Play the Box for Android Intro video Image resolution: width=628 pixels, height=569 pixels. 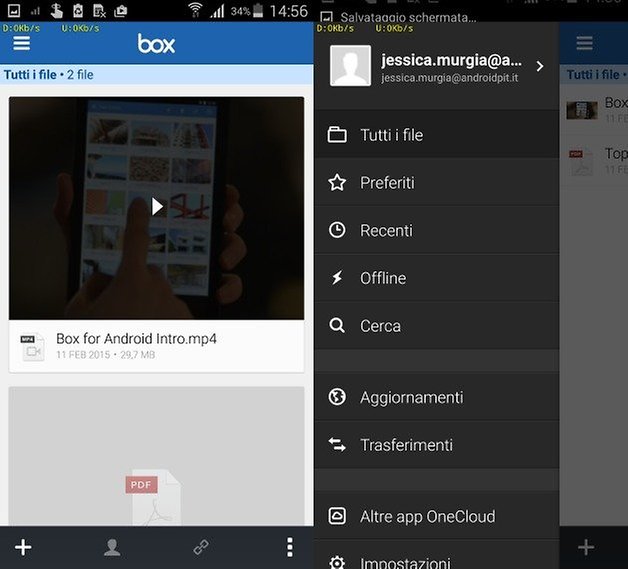(157, 207)
